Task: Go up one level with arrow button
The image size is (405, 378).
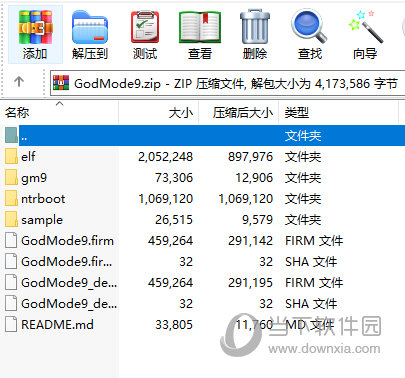Action: (x=19, y=82)
